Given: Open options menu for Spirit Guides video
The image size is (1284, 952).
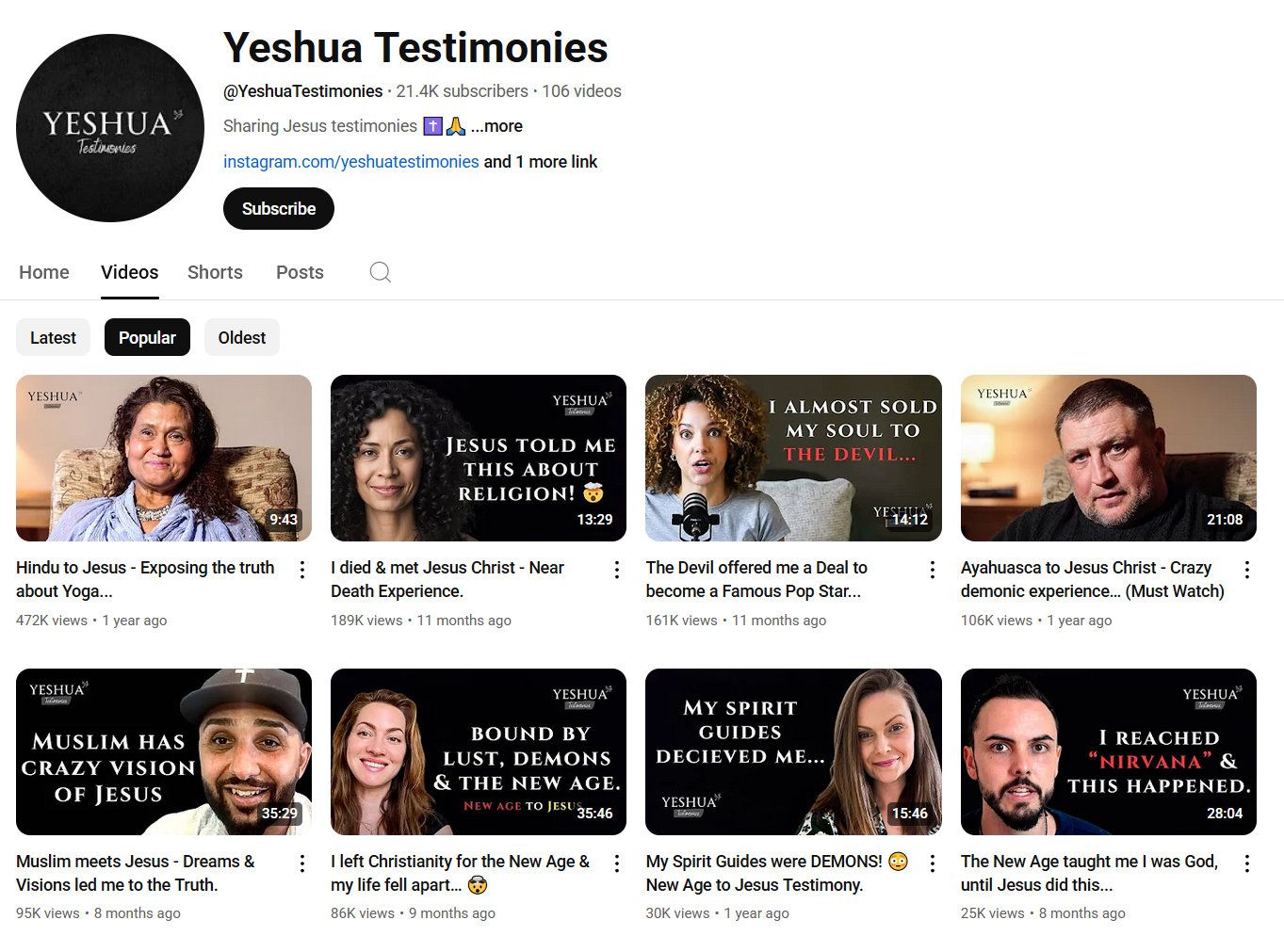Looking at the screenshot, I should [933, 863].
